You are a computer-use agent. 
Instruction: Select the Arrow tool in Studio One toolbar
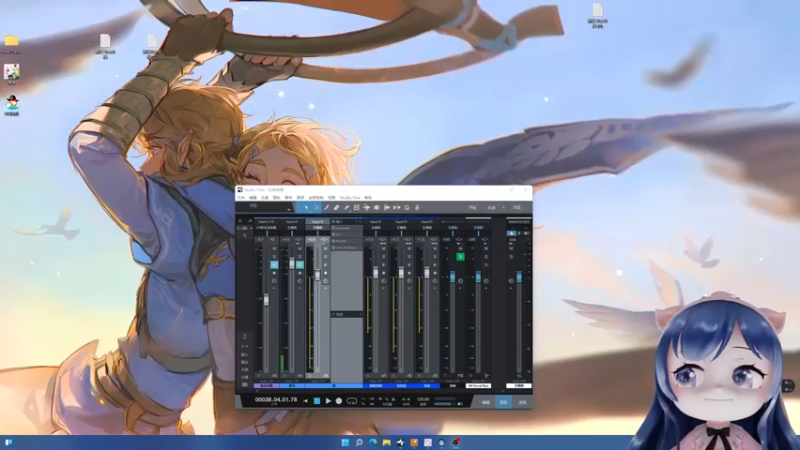pyautogui.click(x=306, y=208)
